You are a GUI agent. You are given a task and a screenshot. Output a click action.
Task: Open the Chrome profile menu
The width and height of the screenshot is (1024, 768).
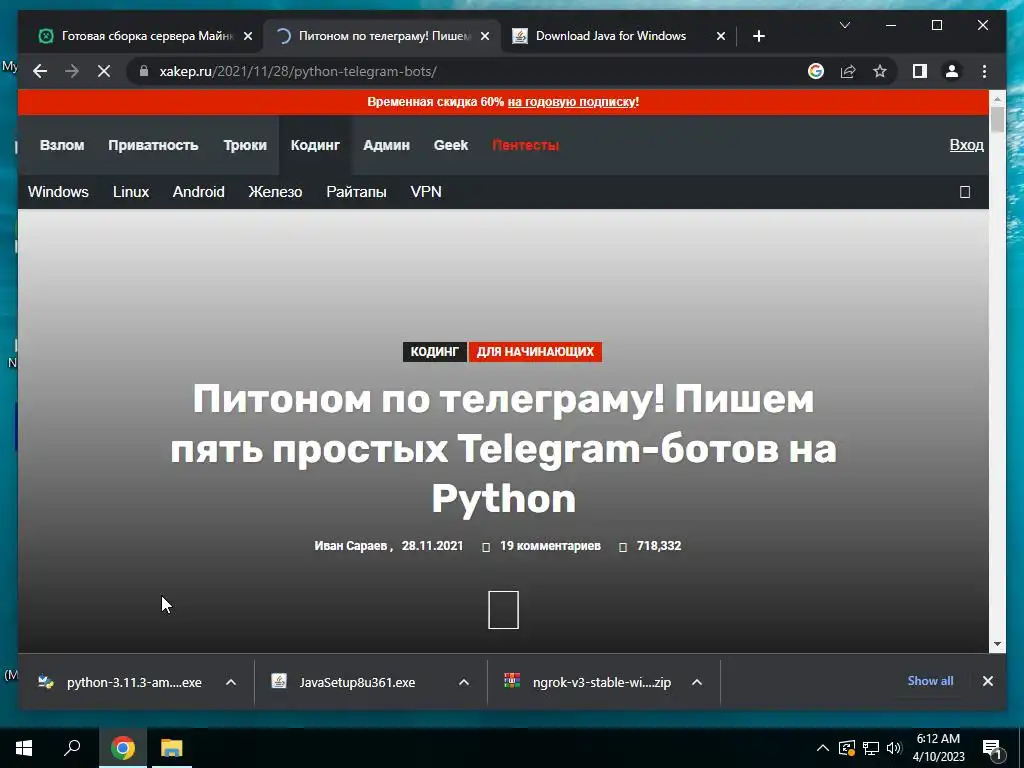point(952,71)
